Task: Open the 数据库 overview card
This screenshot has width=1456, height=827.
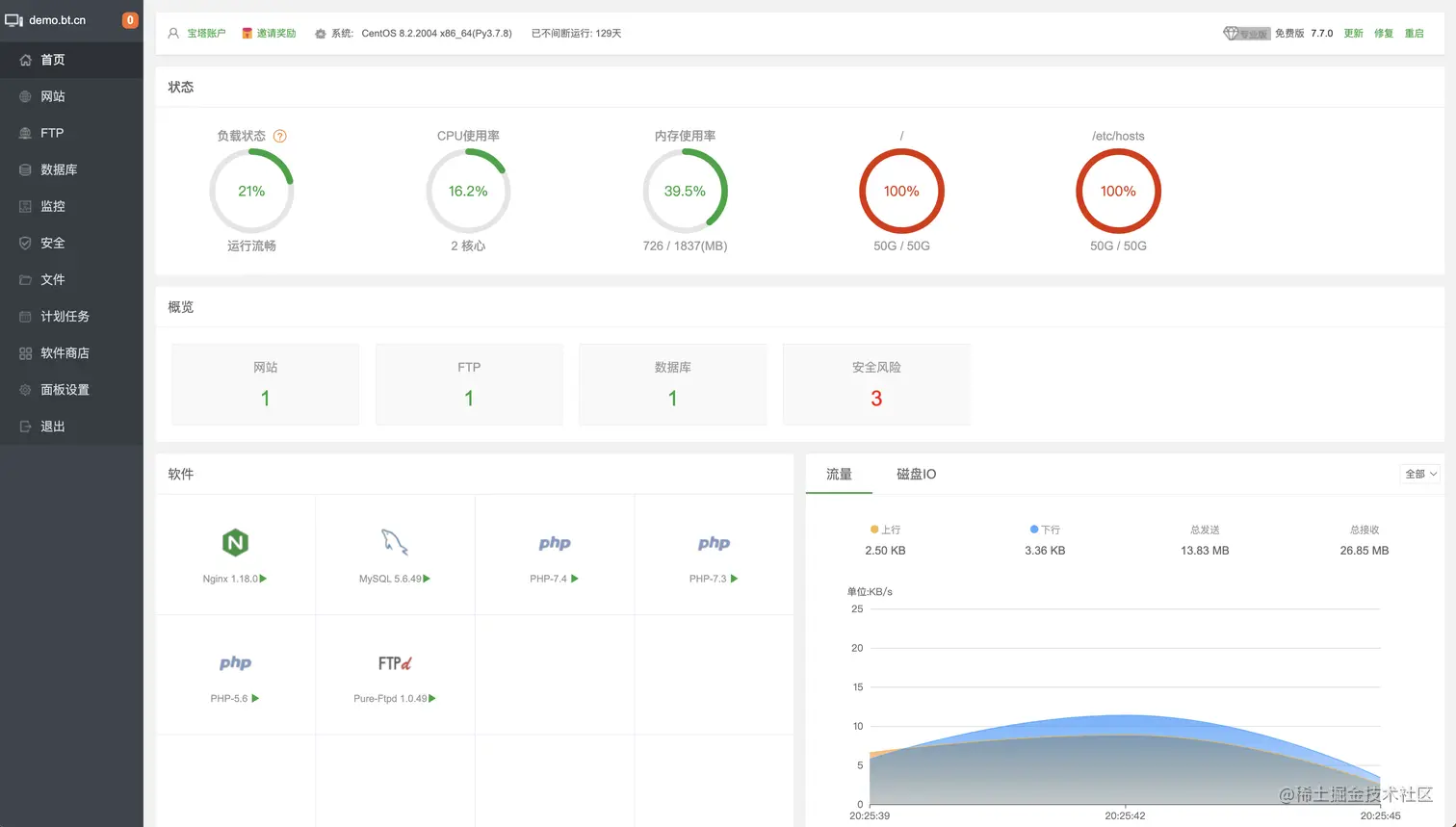Action: 673,384
